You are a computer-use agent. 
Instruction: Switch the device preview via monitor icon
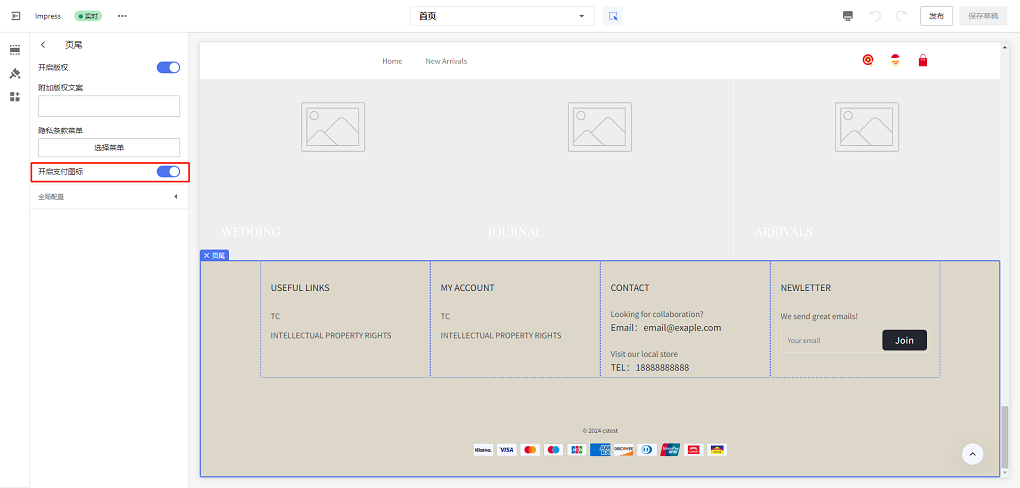click(848, 16)
